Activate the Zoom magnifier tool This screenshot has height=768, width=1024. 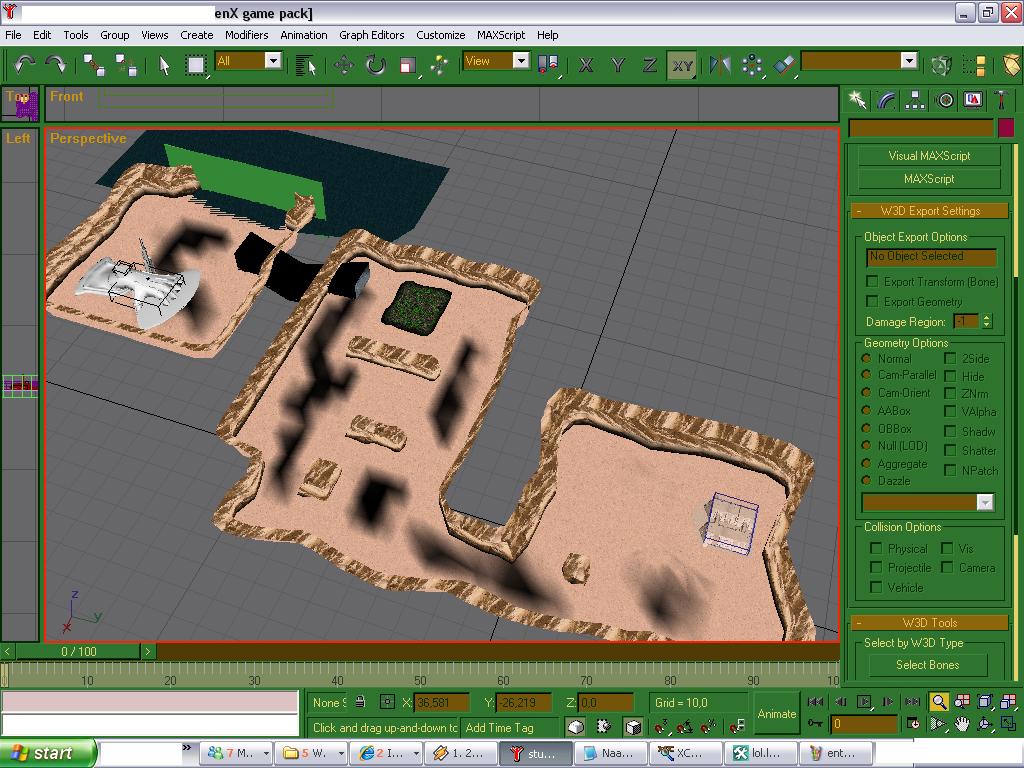[939, 702]
